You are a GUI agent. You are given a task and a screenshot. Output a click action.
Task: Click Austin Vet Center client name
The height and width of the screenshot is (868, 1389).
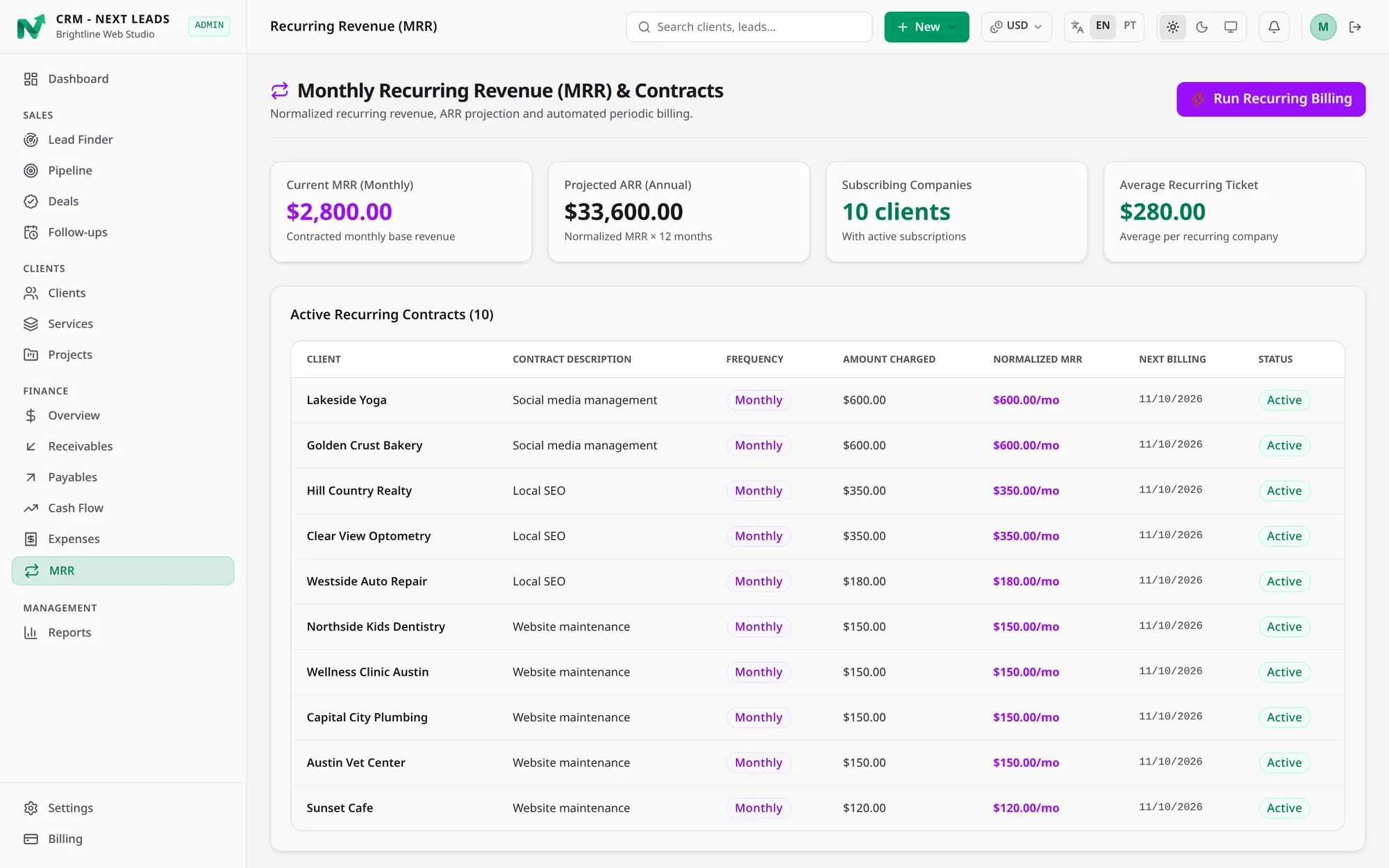tap(356, 763)
